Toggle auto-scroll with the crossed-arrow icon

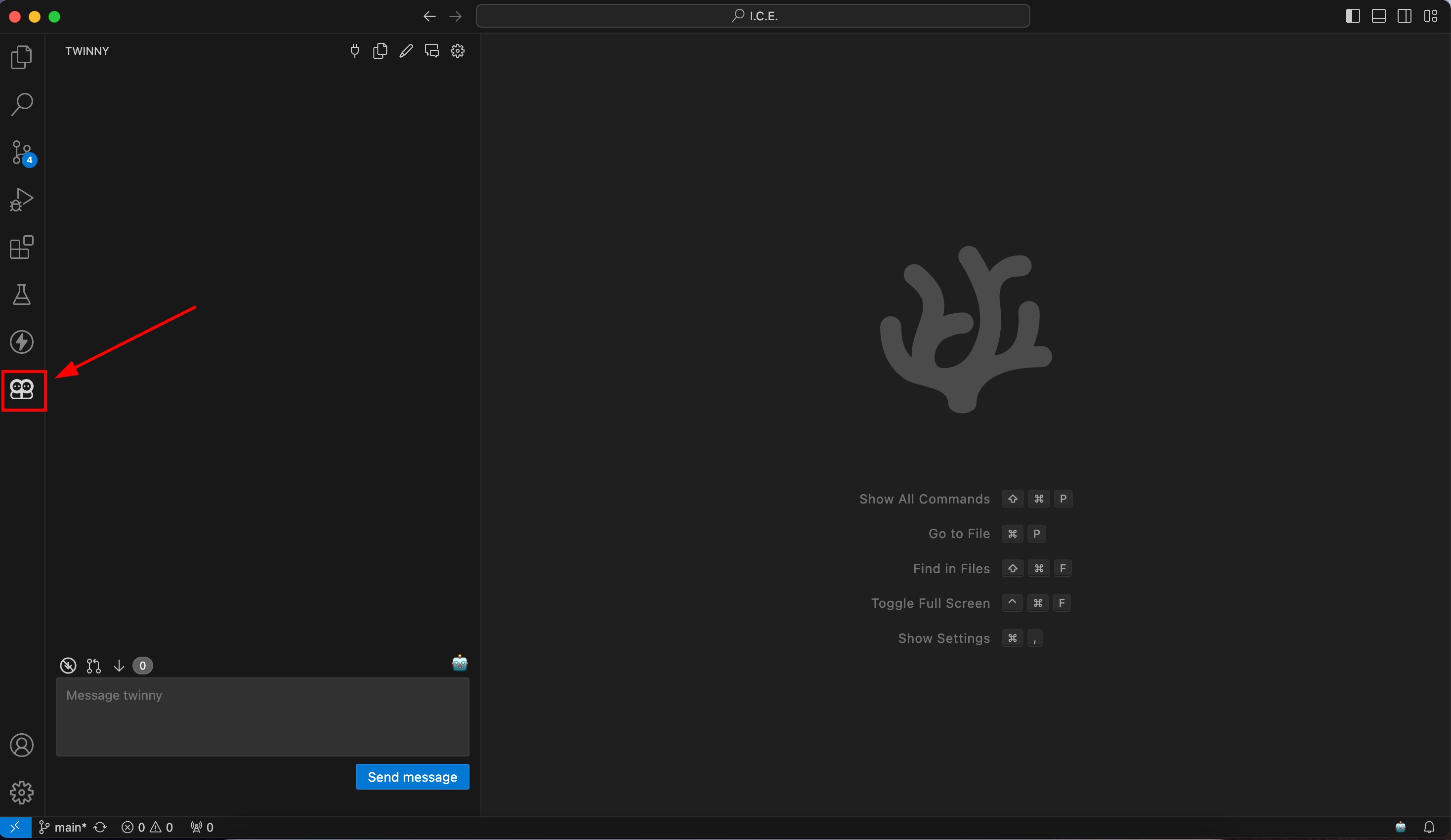(68, 666)
